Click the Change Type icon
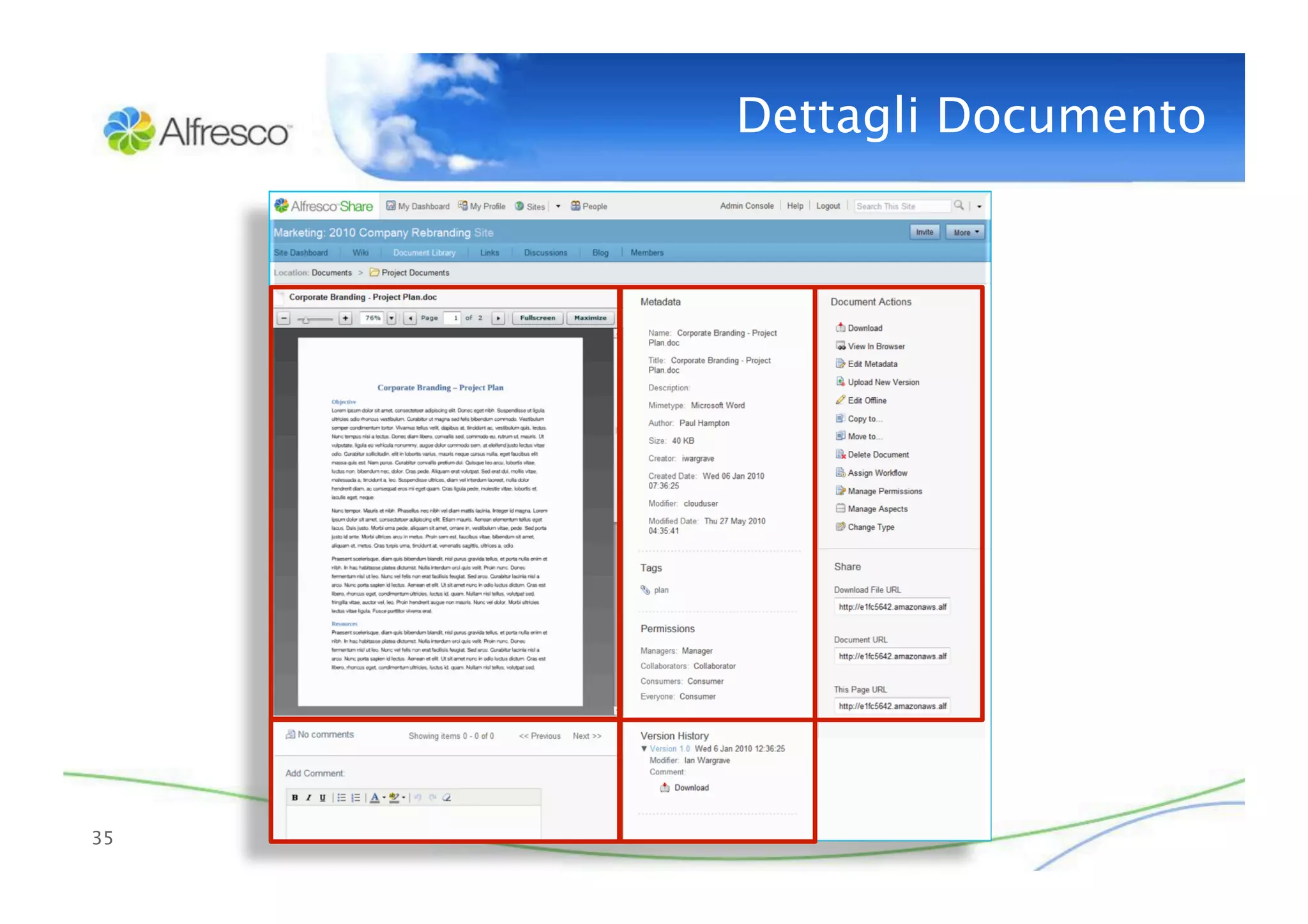The height and width of the screenshot is (924, 1308). pyautogui.click(x=840, y=527)
